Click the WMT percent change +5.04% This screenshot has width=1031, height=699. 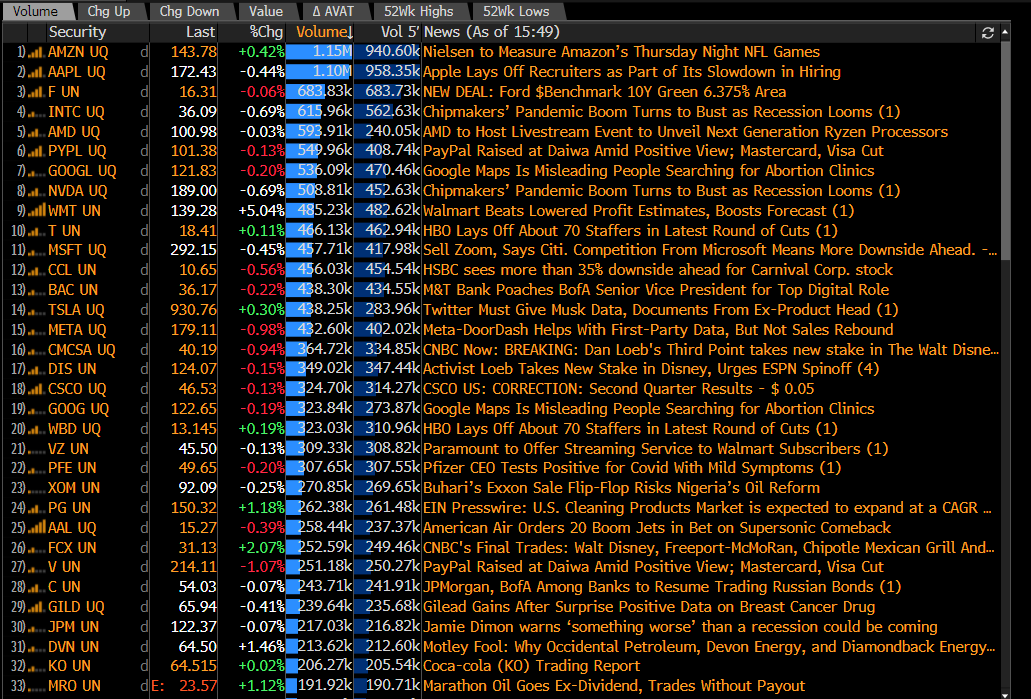[261, 211]
